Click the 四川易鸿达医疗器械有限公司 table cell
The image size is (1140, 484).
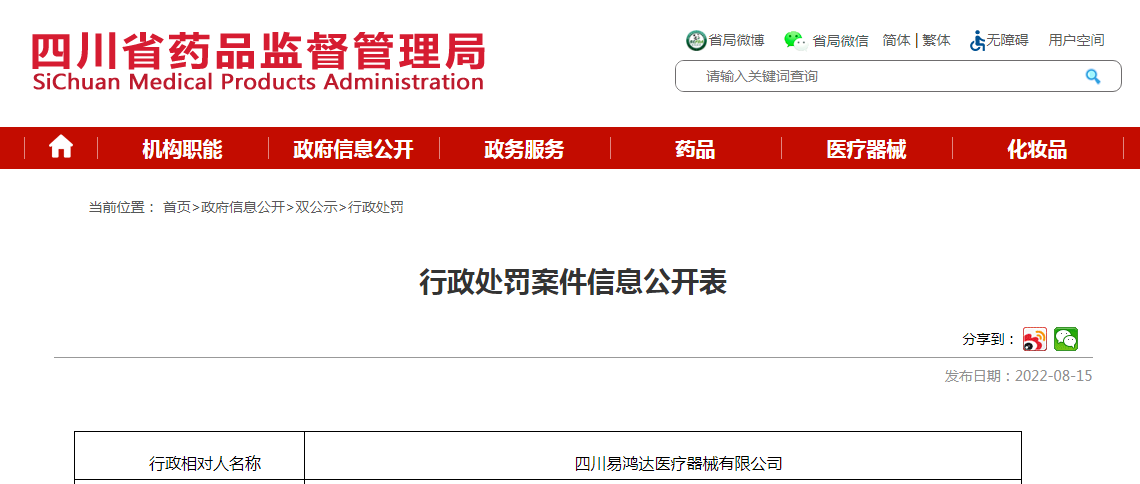pos(663,458)
